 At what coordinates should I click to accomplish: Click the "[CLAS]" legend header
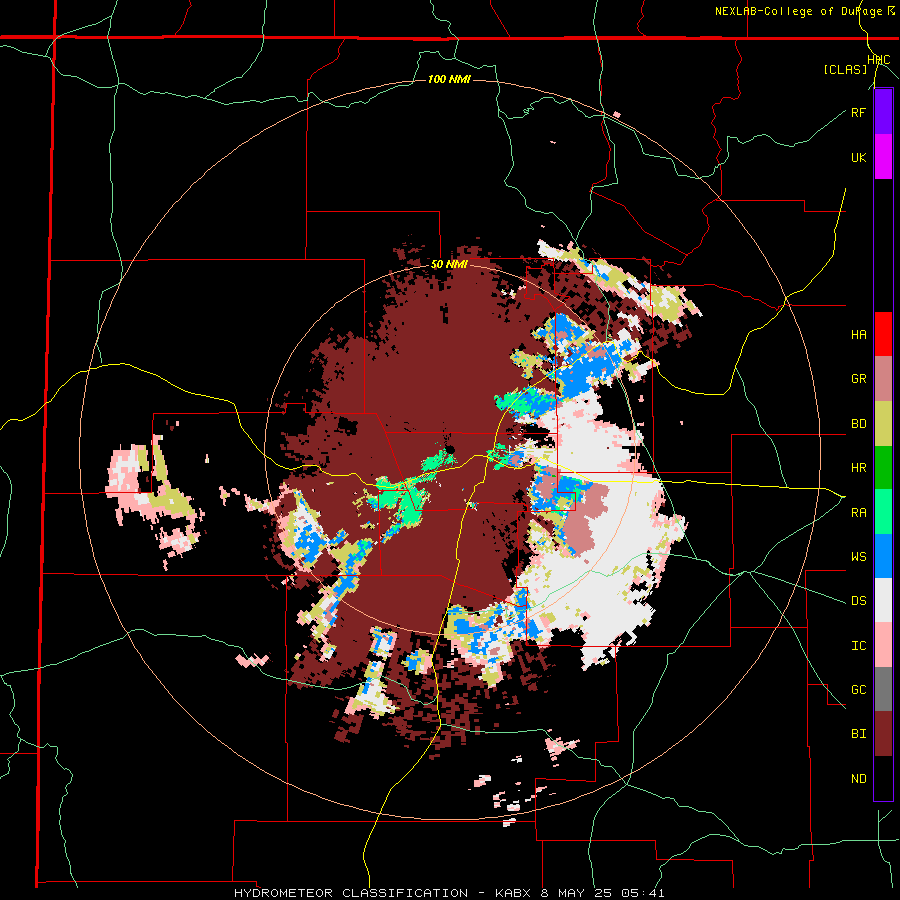click(x=845, y=69)
